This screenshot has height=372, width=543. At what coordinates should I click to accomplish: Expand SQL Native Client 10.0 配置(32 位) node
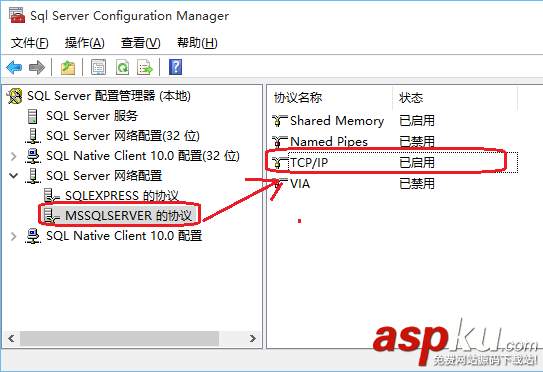pyautogui.click(x=14, y=156)
